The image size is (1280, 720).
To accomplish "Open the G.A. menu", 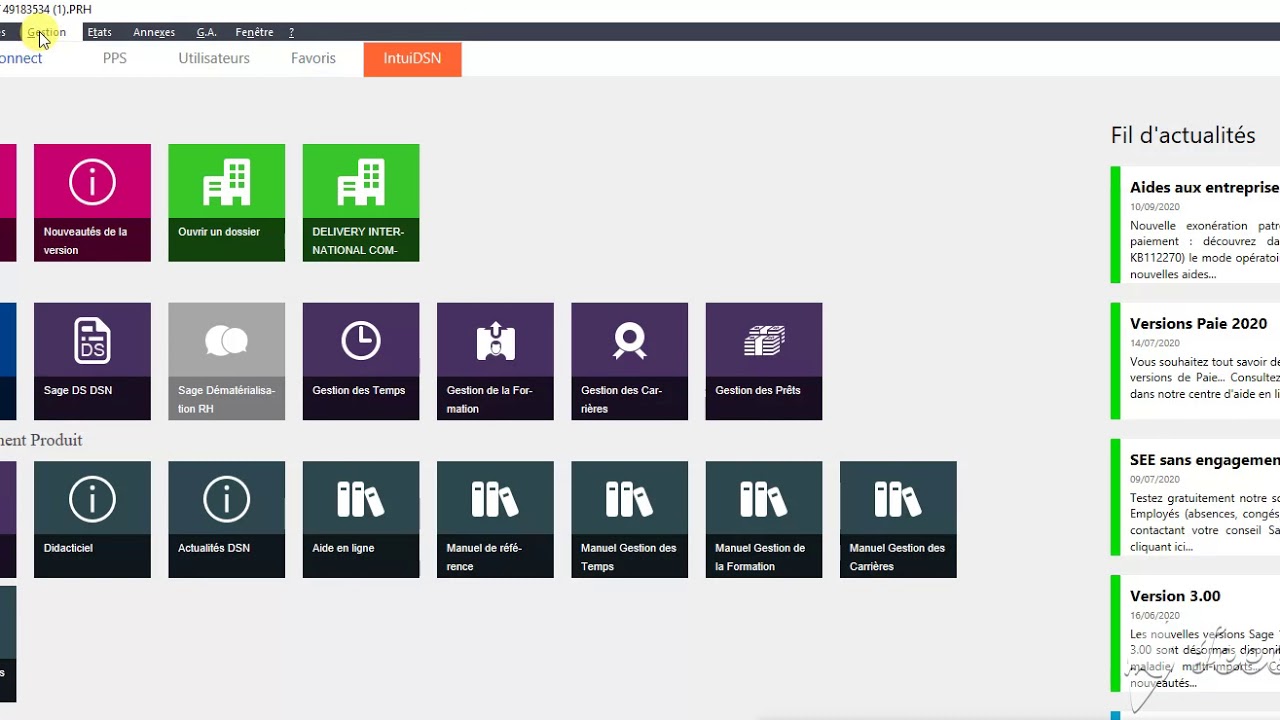I will (206, 32).
